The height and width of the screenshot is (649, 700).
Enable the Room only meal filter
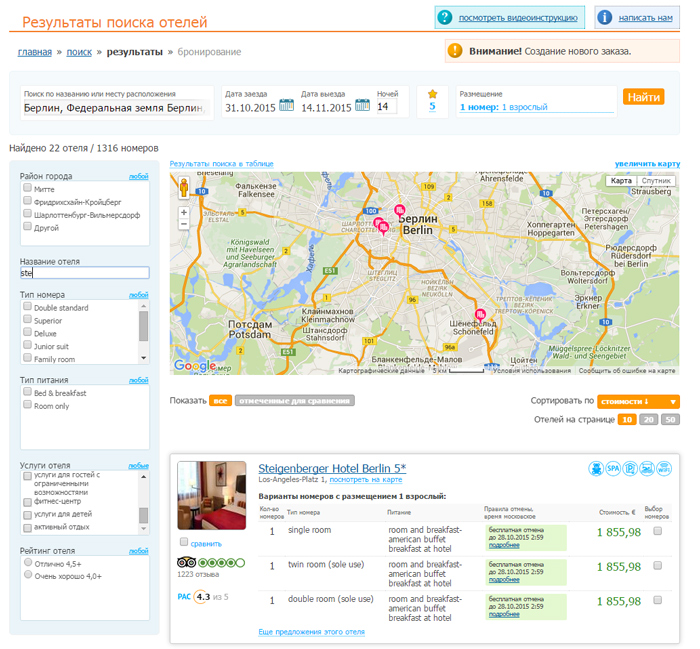click(28, 404)
